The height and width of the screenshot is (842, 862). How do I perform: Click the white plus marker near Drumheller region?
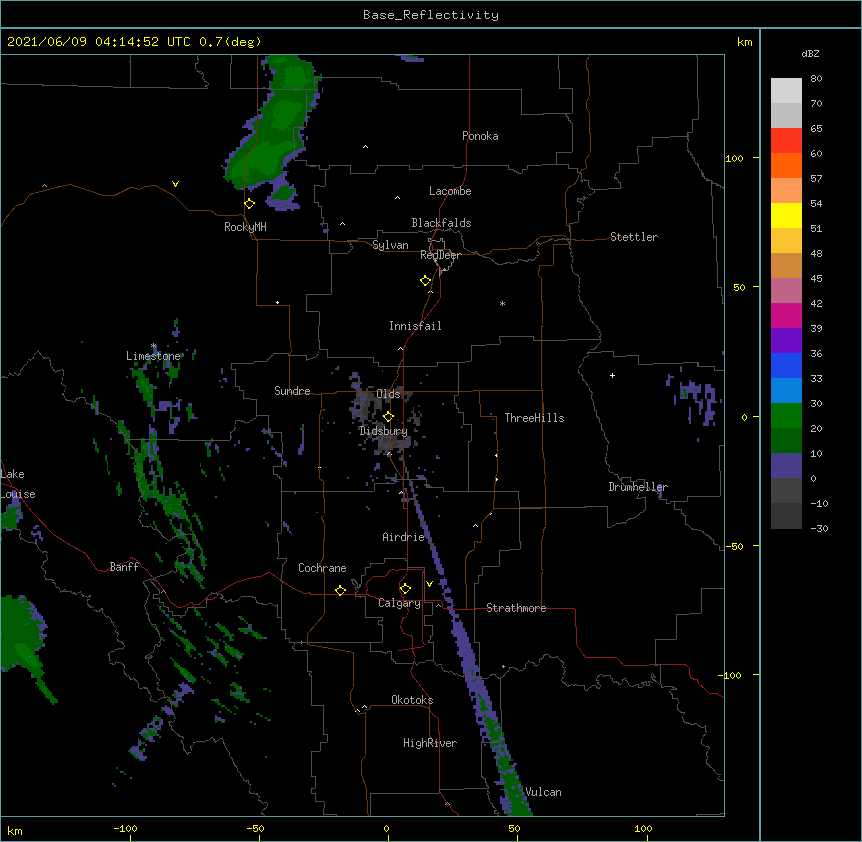point(612,375)
